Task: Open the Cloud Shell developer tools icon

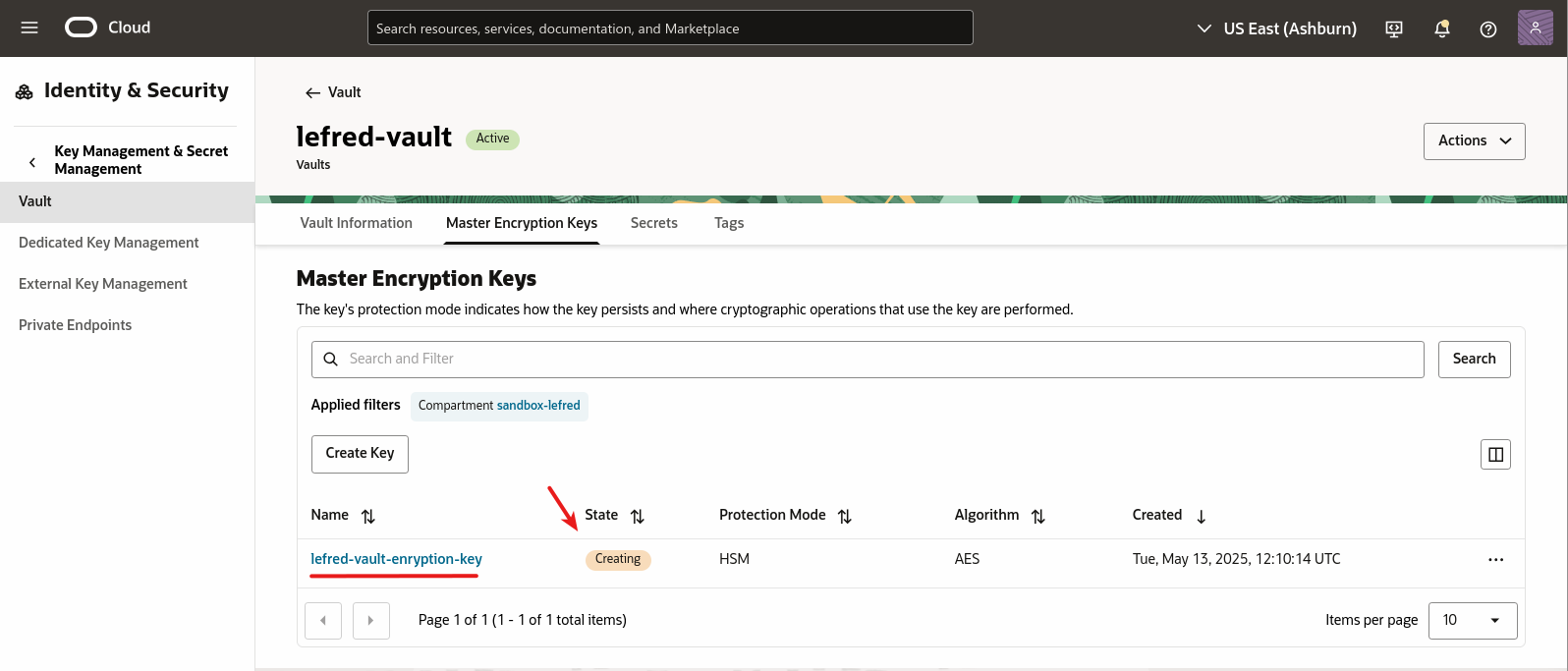Action: point(1394,28)
